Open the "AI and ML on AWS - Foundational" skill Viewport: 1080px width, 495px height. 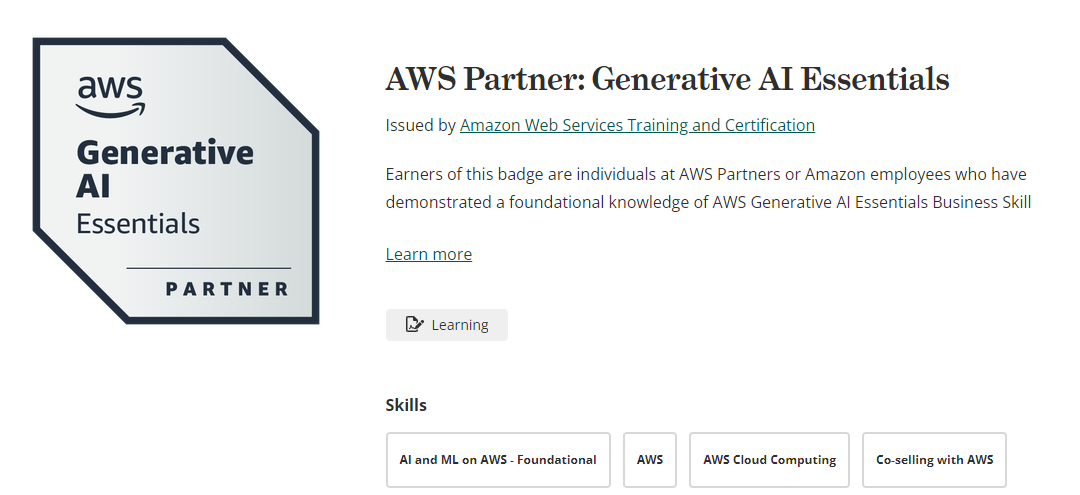pos(498,460)
